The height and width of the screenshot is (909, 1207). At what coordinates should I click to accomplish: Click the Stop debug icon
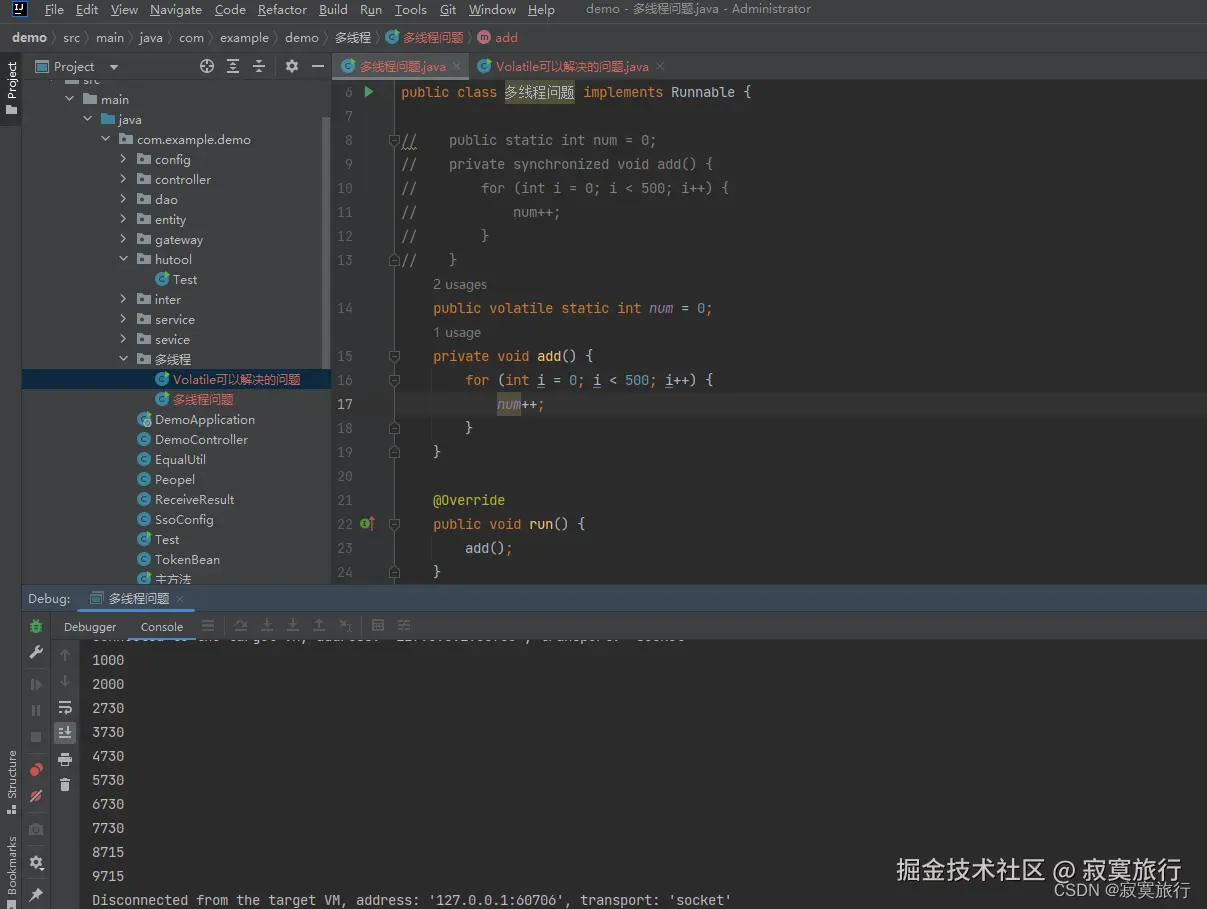click(36, 737)
